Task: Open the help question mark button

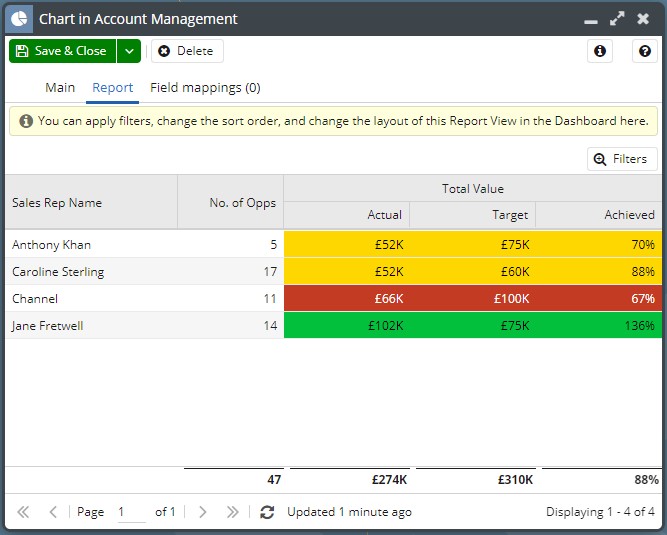Action: [x=645, y=51]
